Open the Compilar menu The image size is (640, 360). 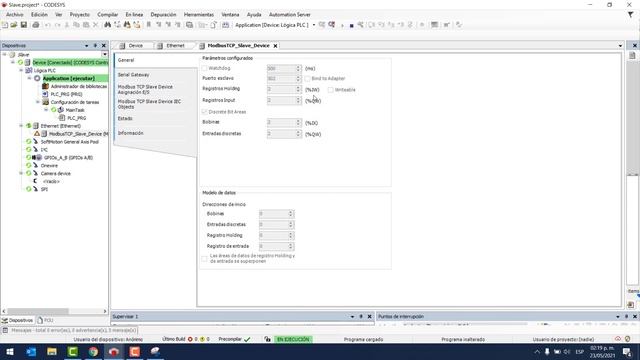point(108,15)
